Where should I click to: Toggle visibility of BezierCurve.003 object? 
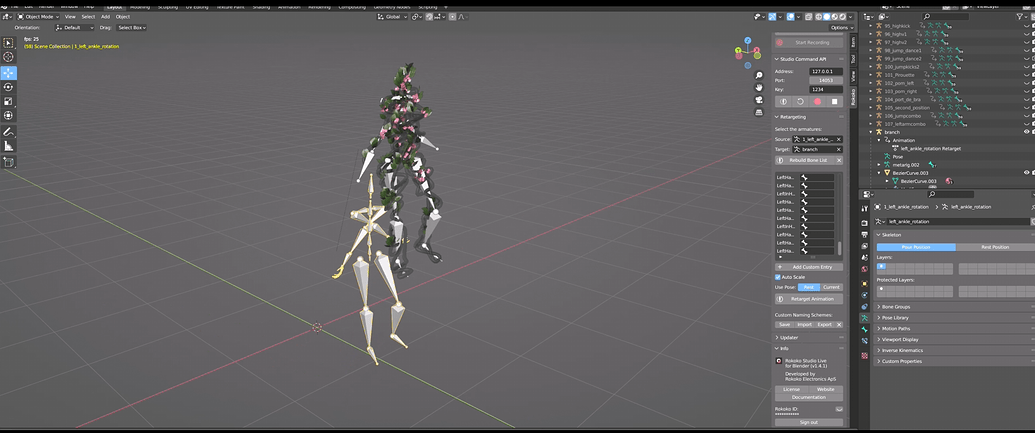[x=1026, y=173]
